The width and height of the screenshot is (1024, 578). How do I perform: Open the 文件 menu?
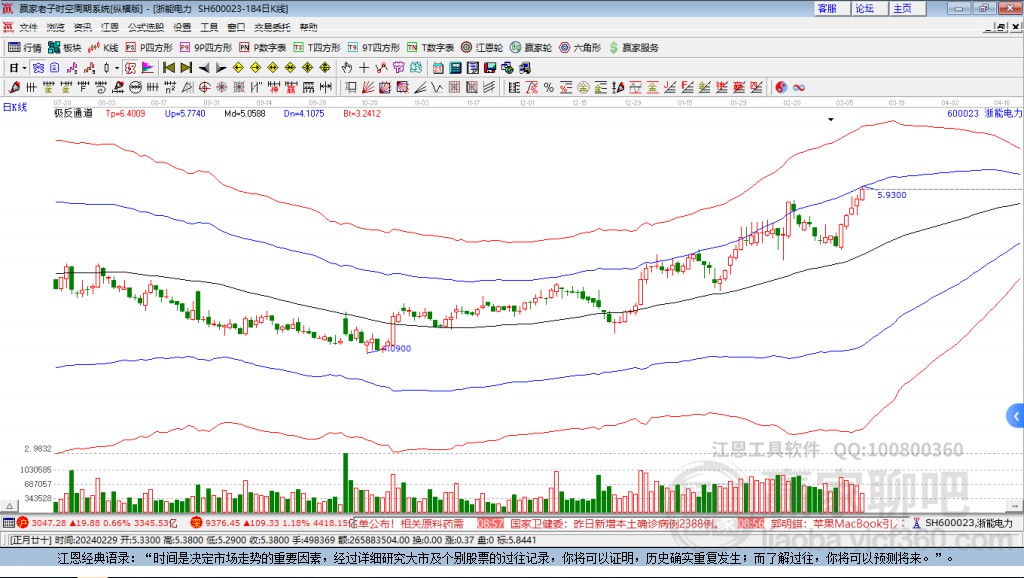point(28,27)
